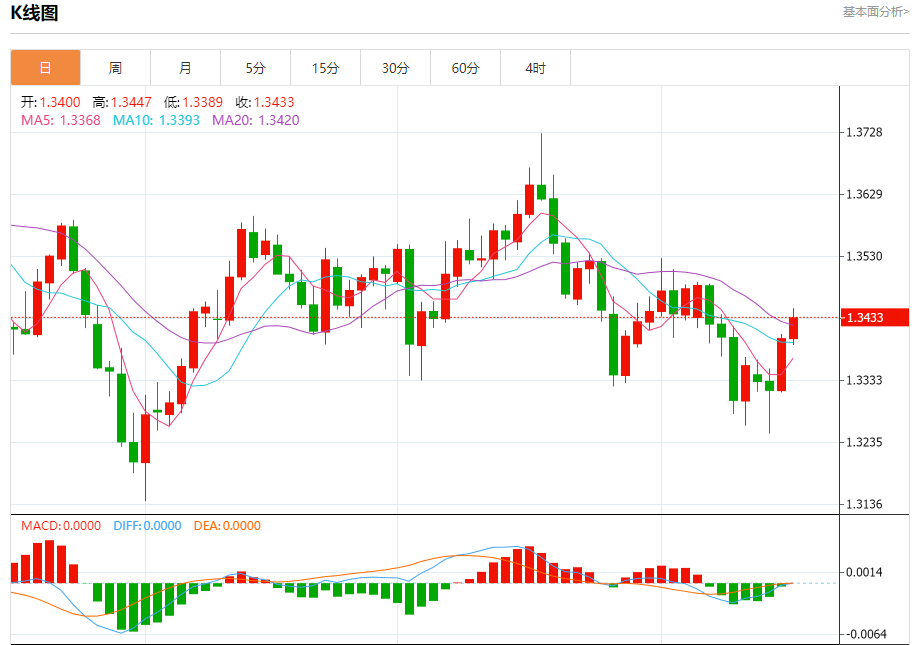Image resolution: width=916 pixels, height=645 pixels.
Task: Click the 1.3235 price axis label
Action: 865,442
